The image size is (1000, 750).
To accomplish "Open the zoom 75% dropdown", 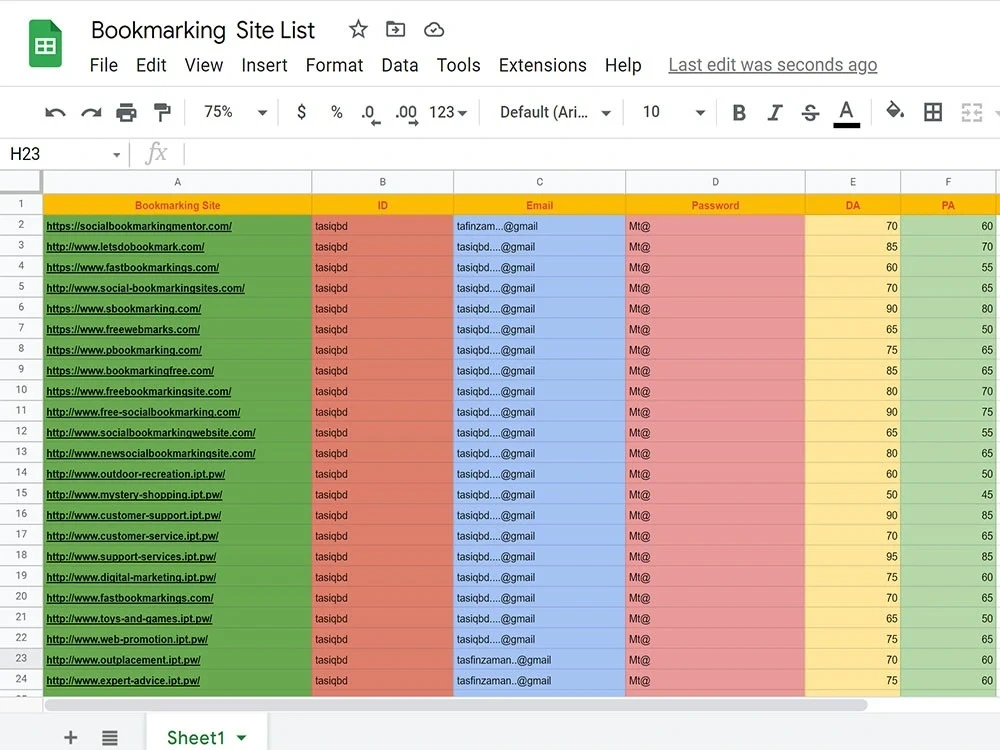I will pos(235,112).
